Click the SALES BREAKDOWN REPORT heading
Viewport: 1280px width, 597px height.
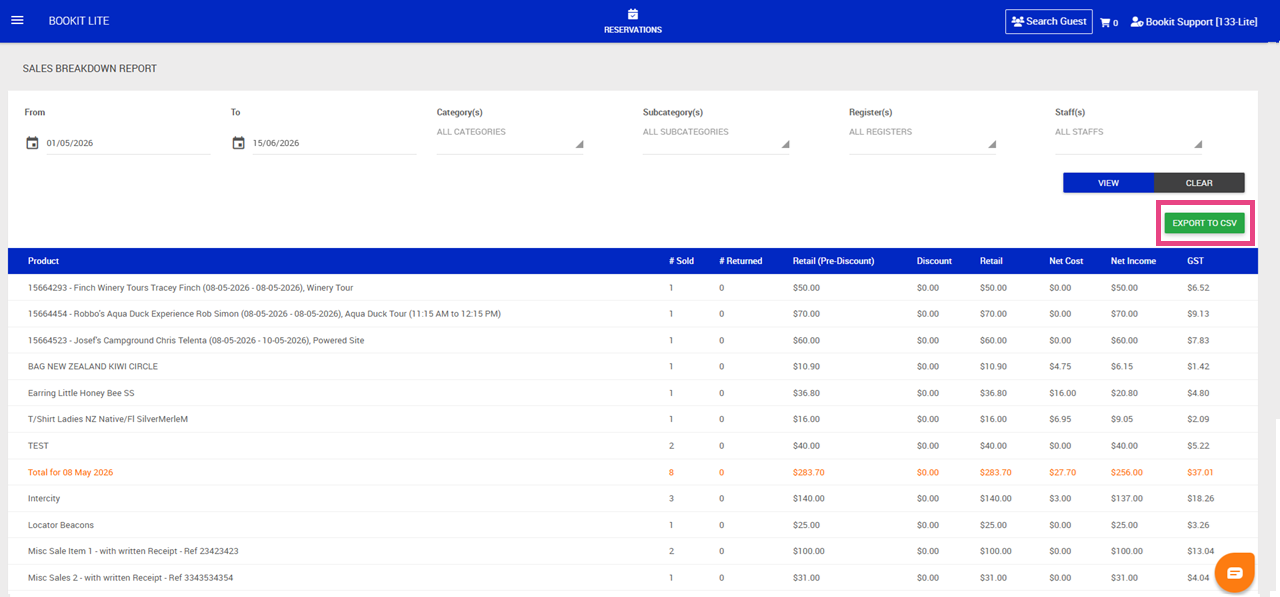point(90,69)
